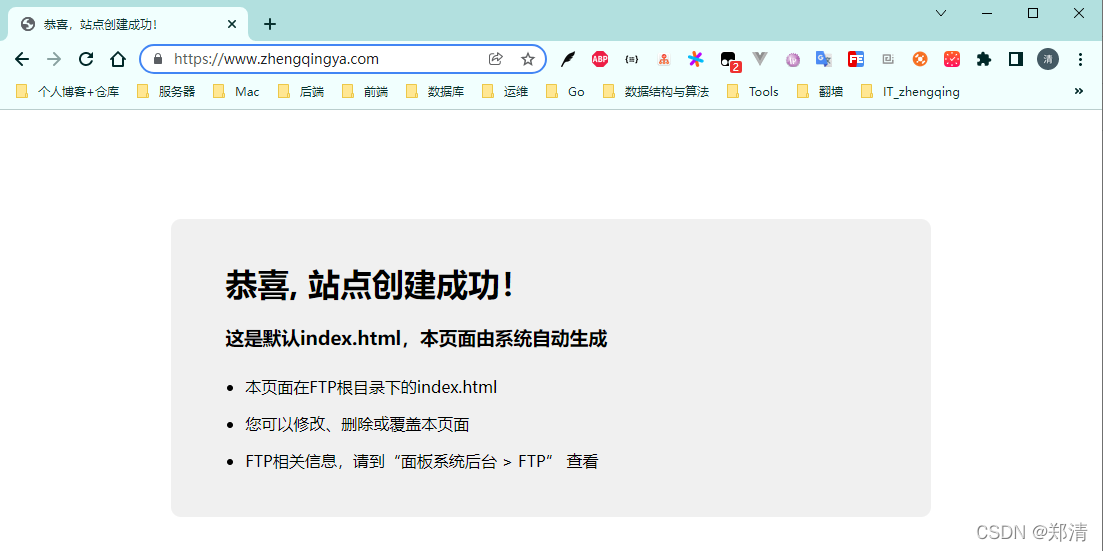Viewport: 1103px width, 551px height.
Task: Minimize the browser window
Action: tap(987, 13)
